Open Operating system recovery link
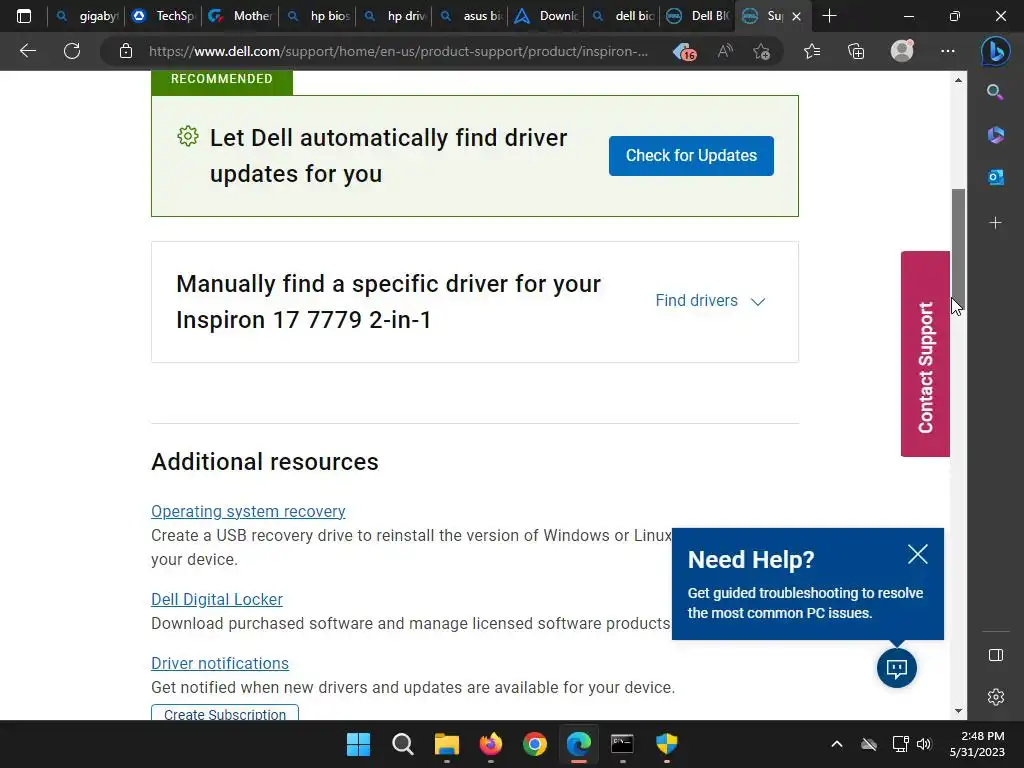The height and width of the screenshot is (768, 1024). click(x=248, y=511)
